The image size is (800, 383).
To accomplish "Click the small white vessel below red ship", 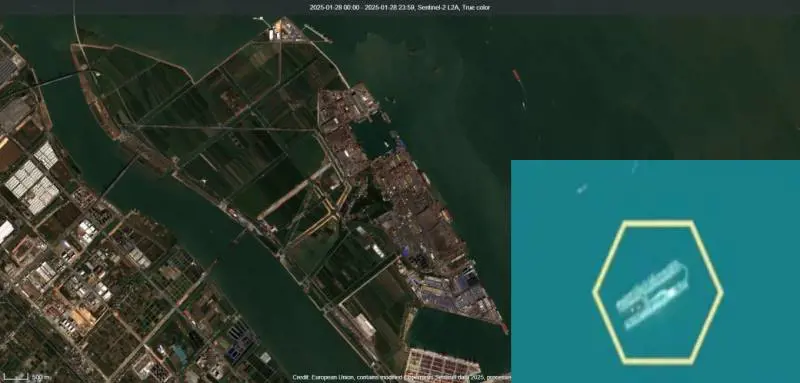I will 524,105.
